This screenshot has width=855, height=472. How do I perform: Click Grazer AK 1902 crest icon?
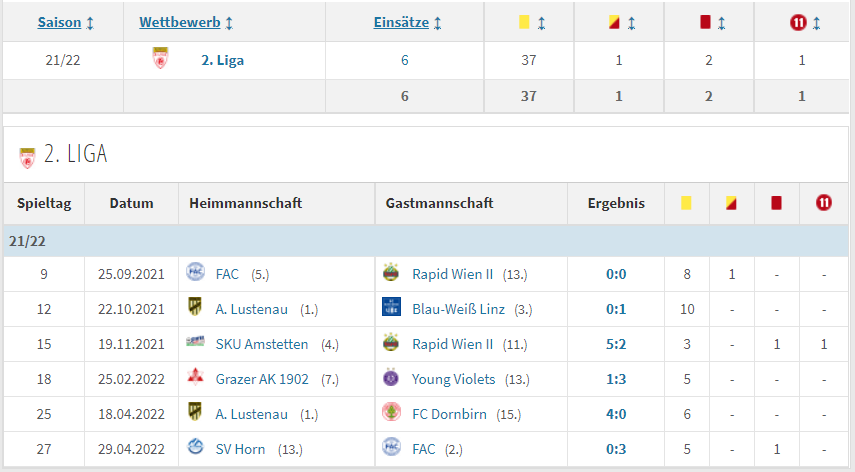195,377
